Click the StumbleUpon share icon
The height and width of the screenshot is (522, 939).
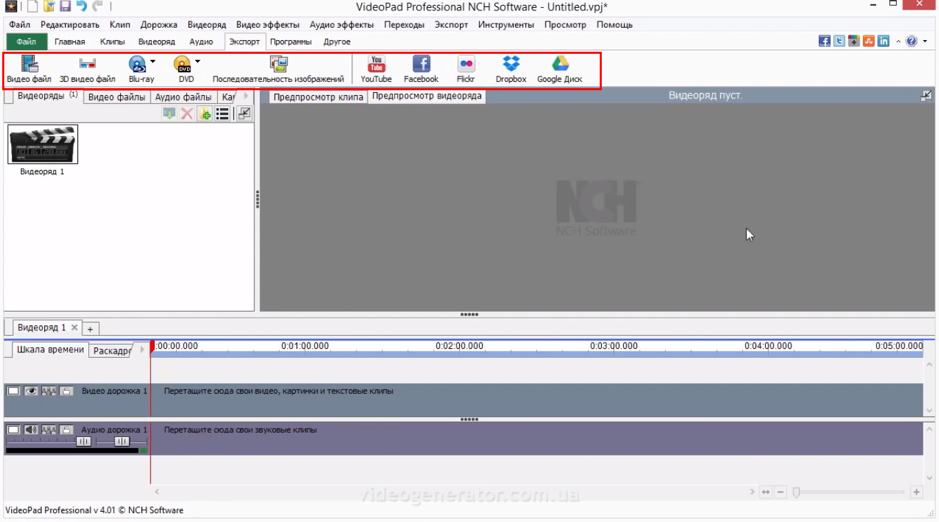point(868,41)
